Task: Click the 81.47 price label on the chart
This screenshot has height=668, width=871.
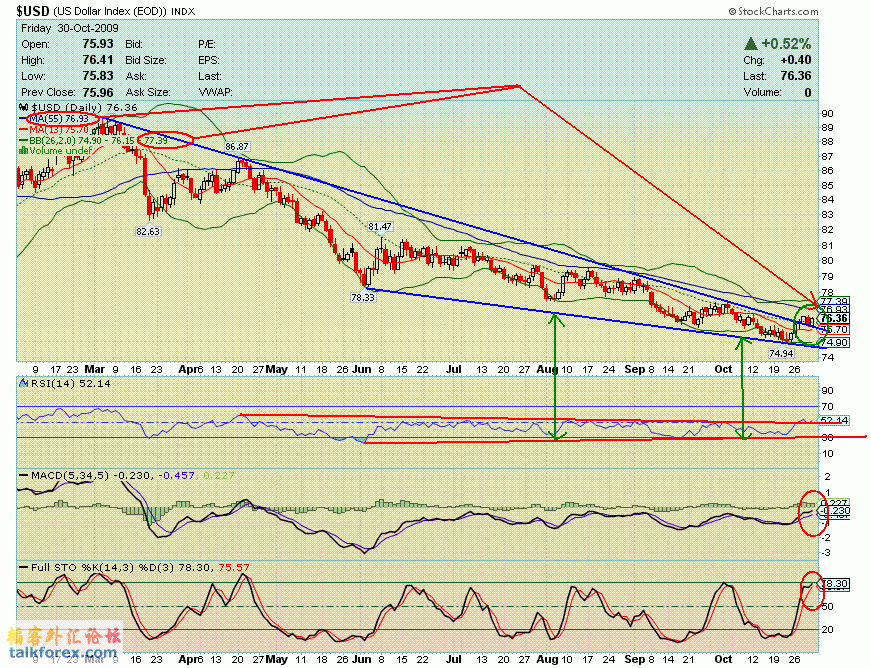Action: 380,227
